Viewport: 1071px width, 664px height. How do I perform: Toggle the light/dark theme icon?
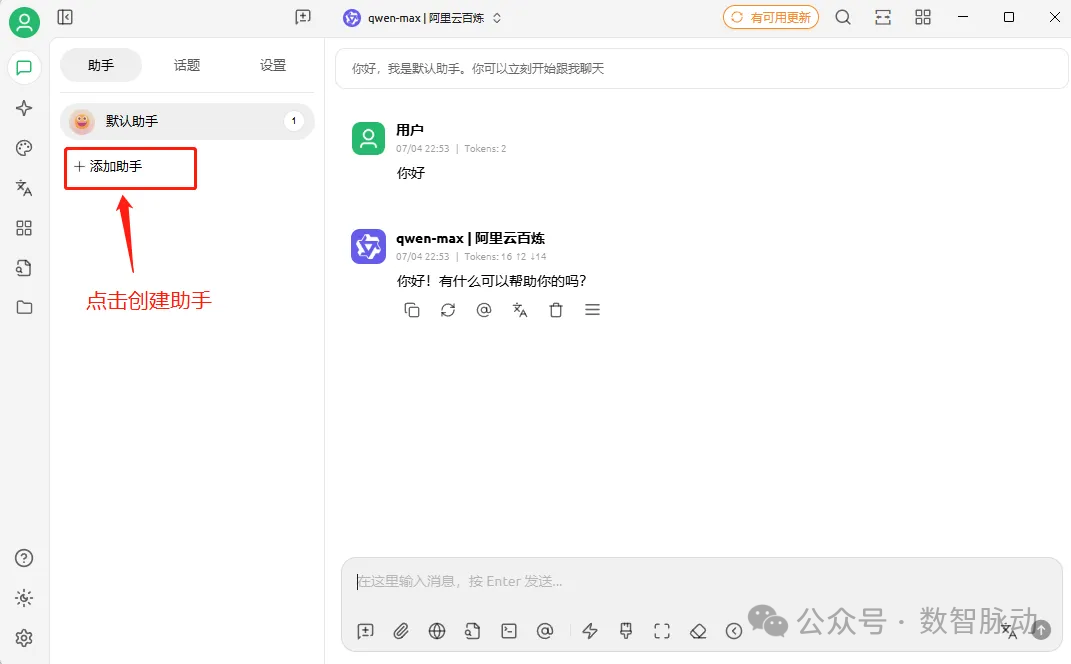[24, 598]
